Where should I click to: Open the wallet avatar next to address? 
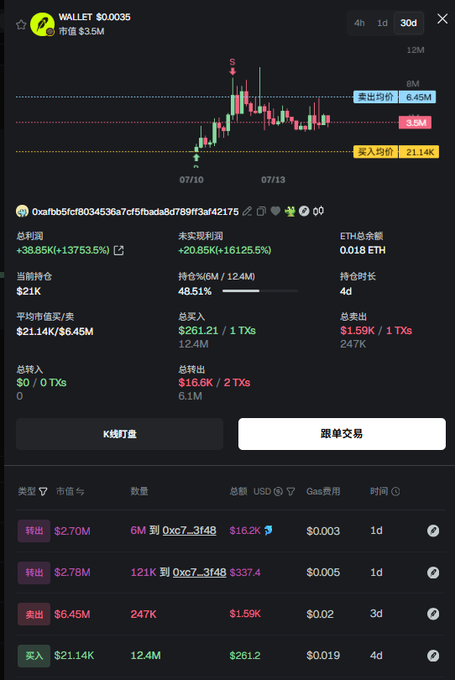[x=22, y=212]
